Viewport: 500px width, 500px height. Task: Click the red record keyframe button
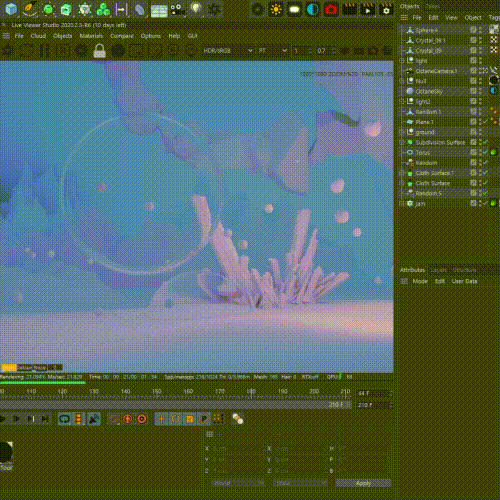tap(128, 419)
